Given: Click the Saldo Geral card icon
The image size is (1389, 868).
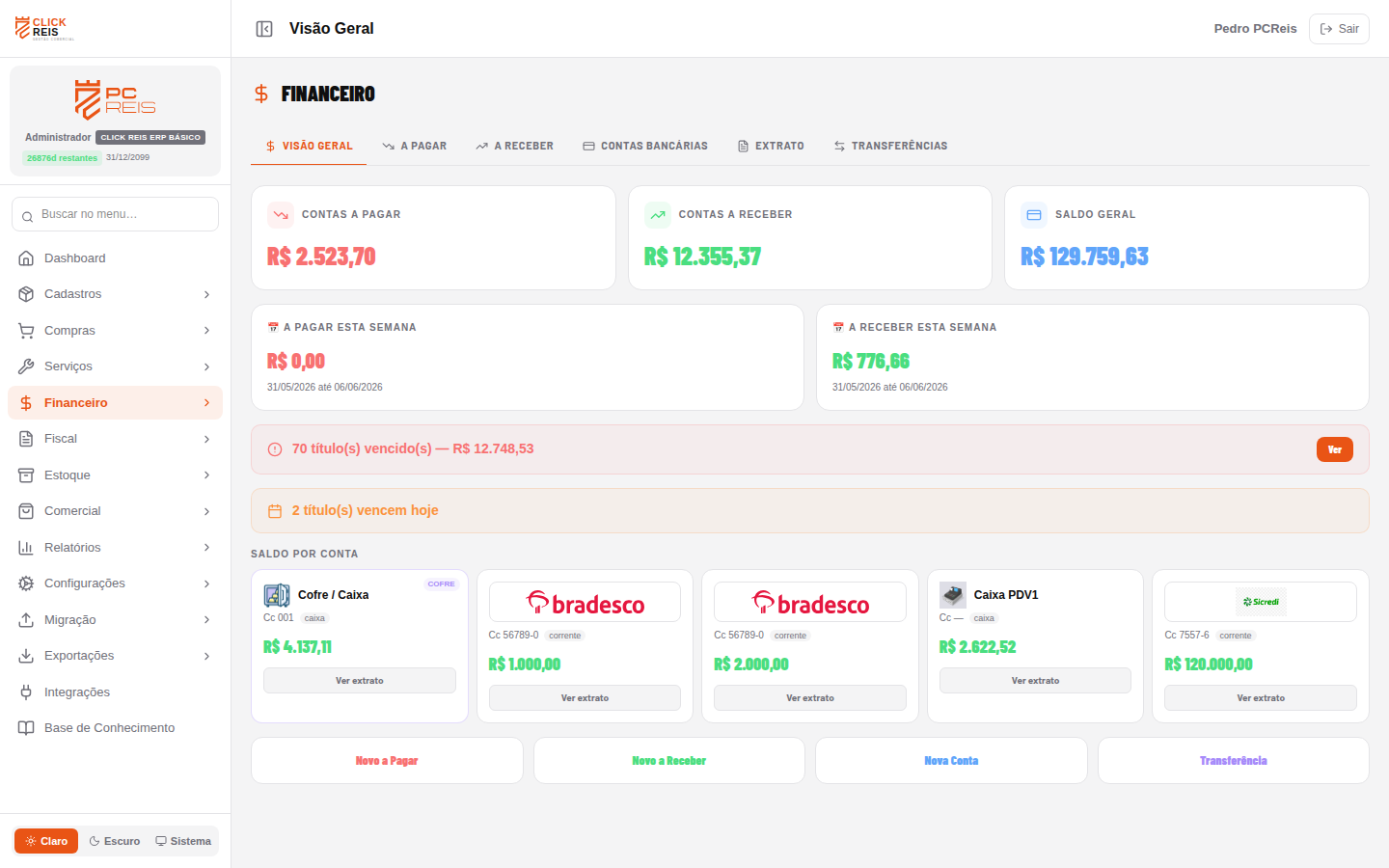Looking at the screenshot, I should [1034, 215].
